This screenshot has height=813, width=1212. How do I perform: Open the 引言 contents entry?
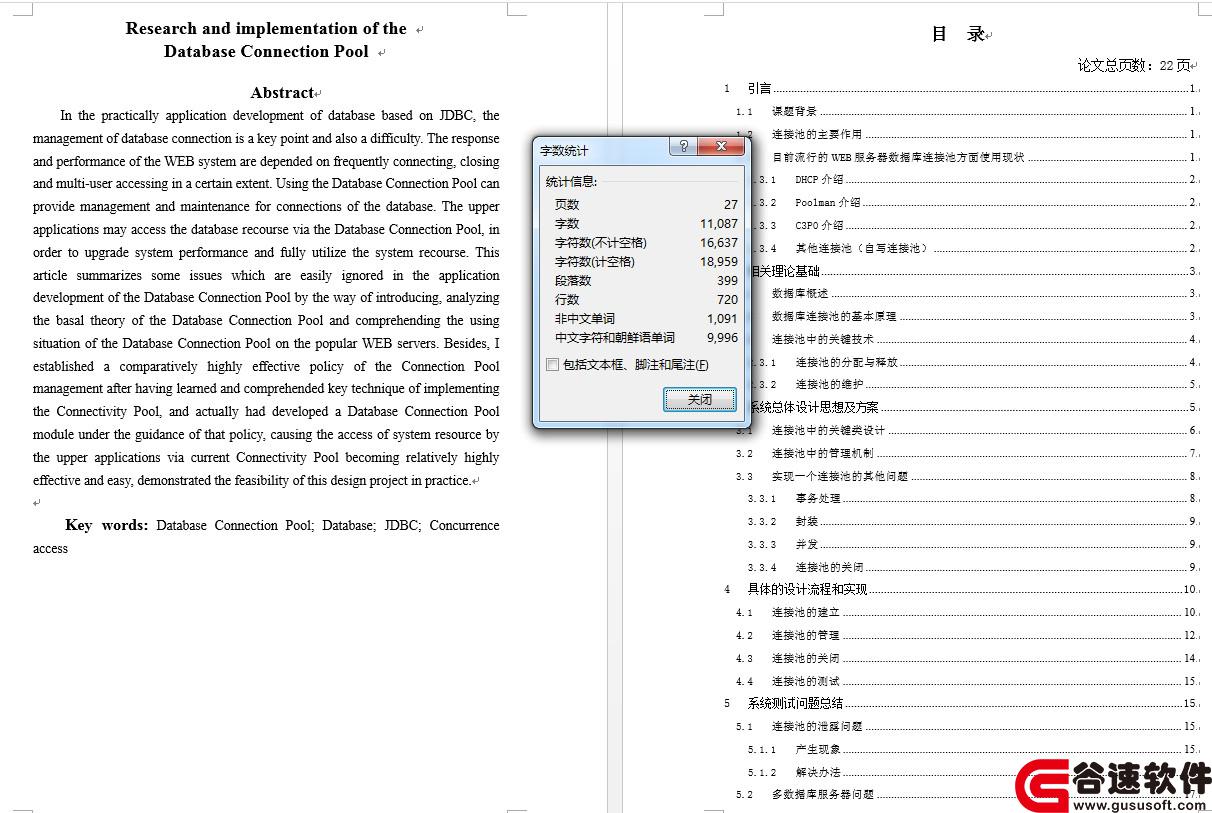point(961,88)
